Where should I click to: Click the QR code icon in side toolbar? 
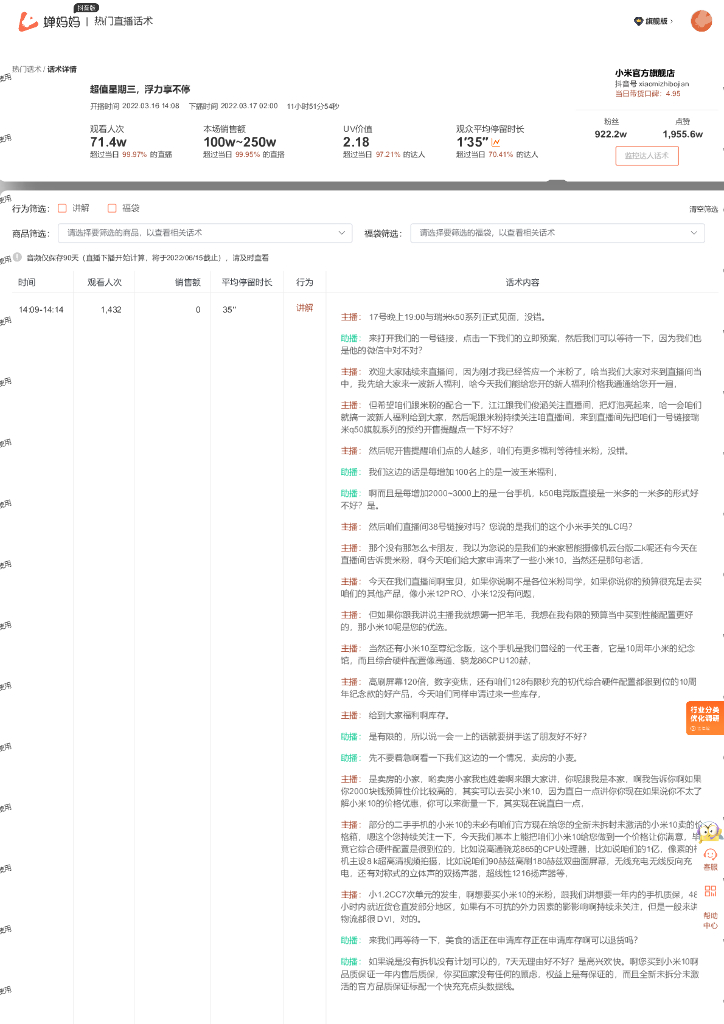pos(711,891)
